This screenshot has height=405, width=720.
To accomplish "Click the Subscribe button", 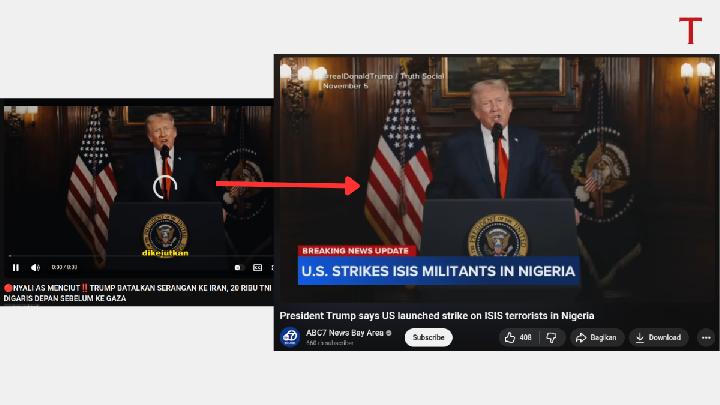I will click(428, 337).
